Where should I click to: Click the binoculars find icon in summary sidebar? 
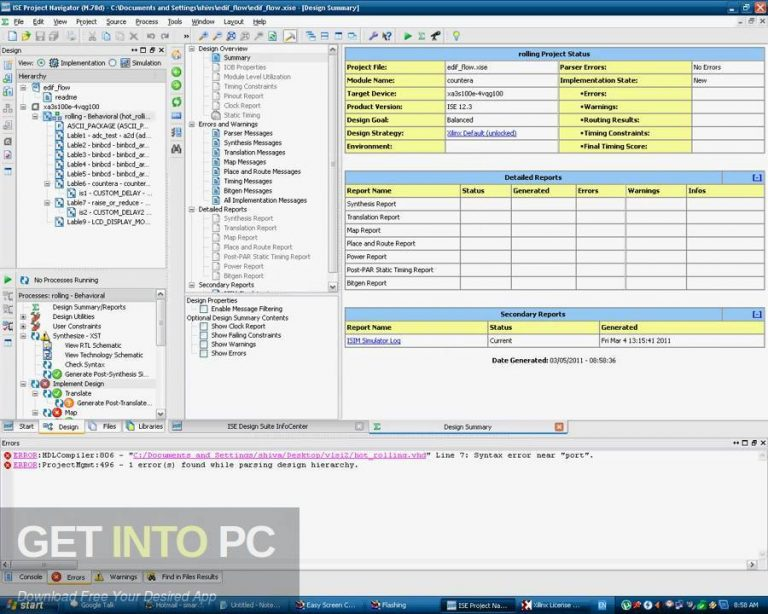click(176, 149)
